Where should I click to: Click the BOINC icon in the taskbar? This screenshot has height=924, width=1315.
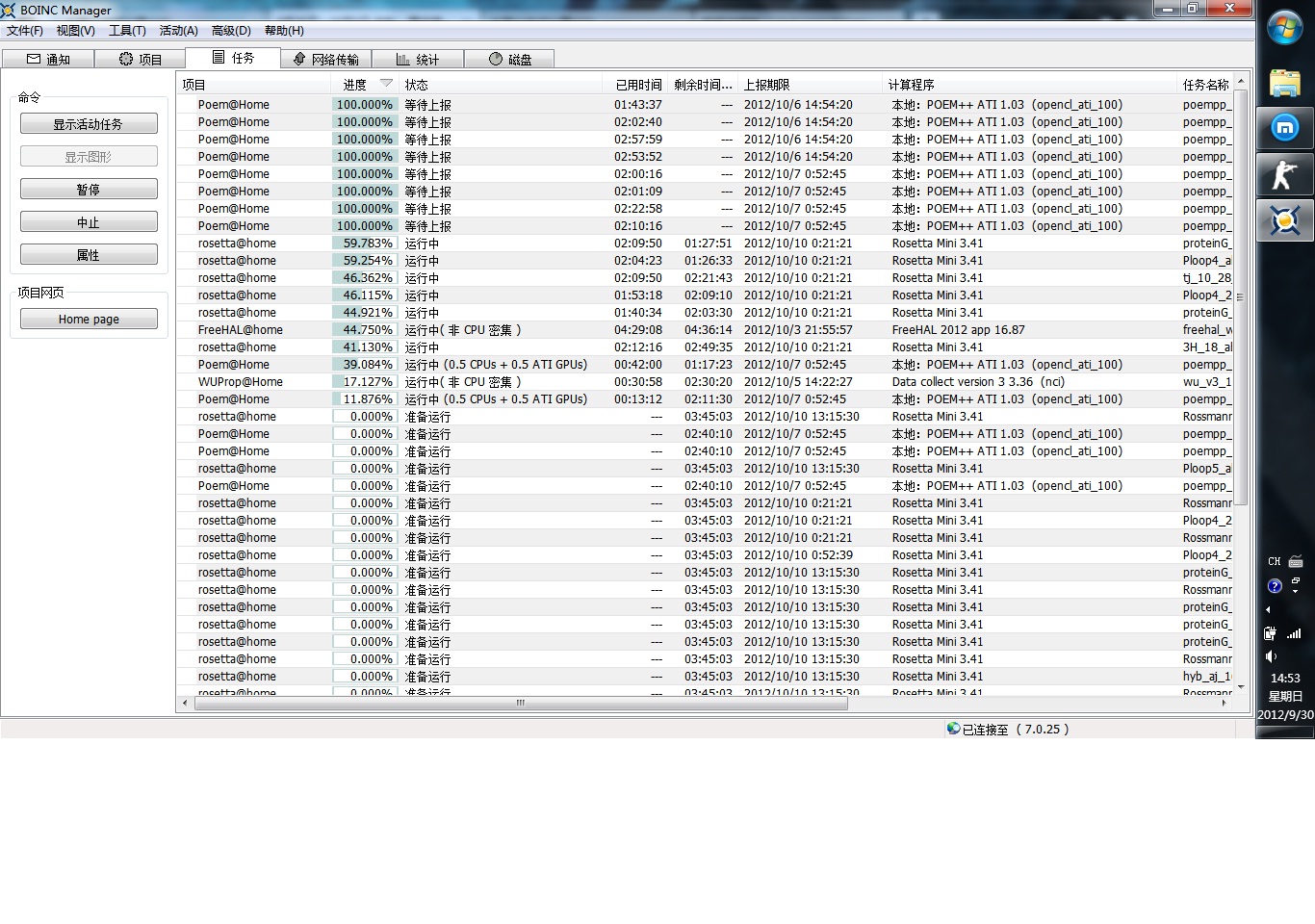pyautogui.click(x=1285, y=221)
